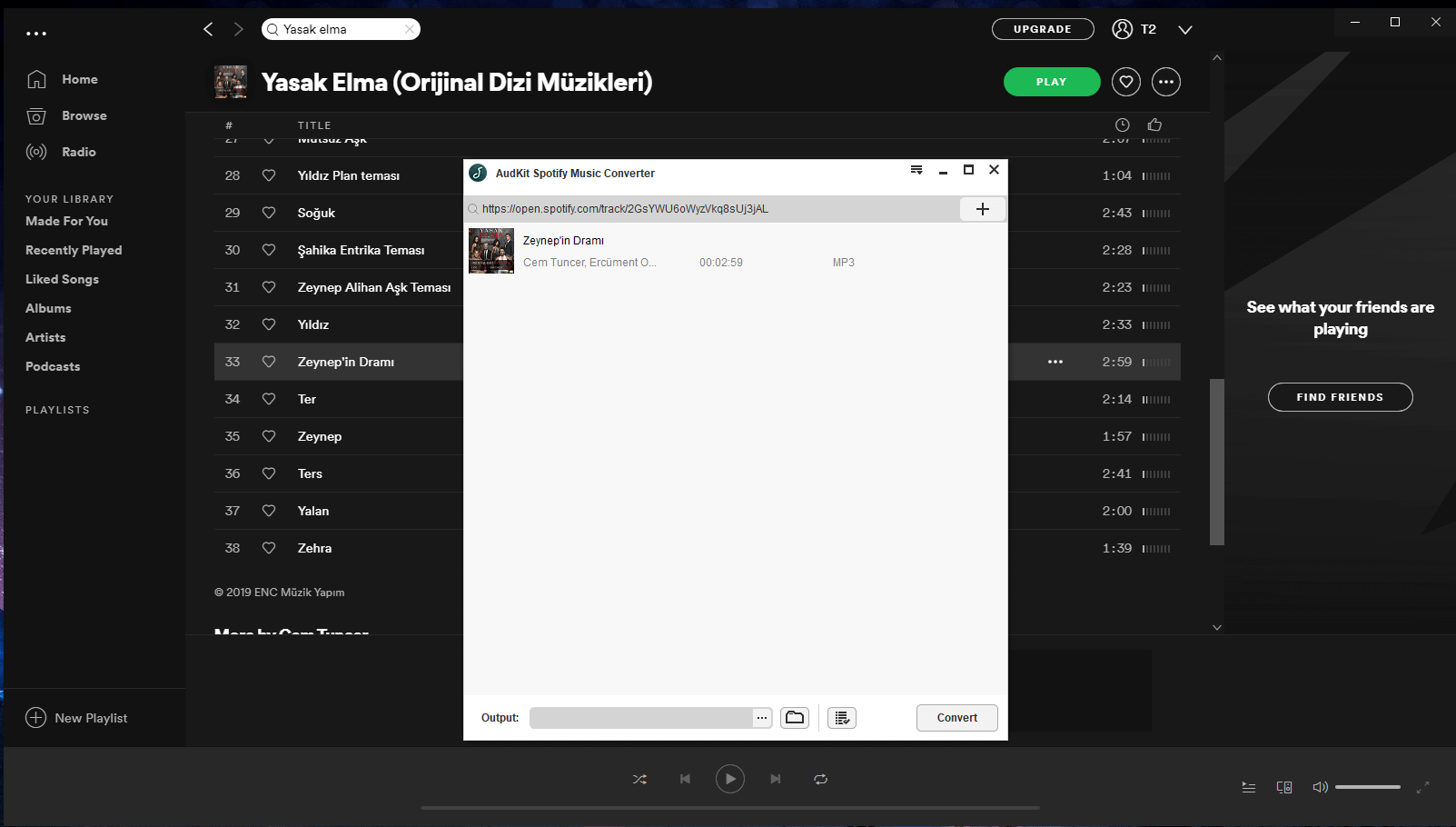Image resolution: width=1456 pixels, height=827 pixels.
Task: Create a New Playlist
Action: (76, 718)
